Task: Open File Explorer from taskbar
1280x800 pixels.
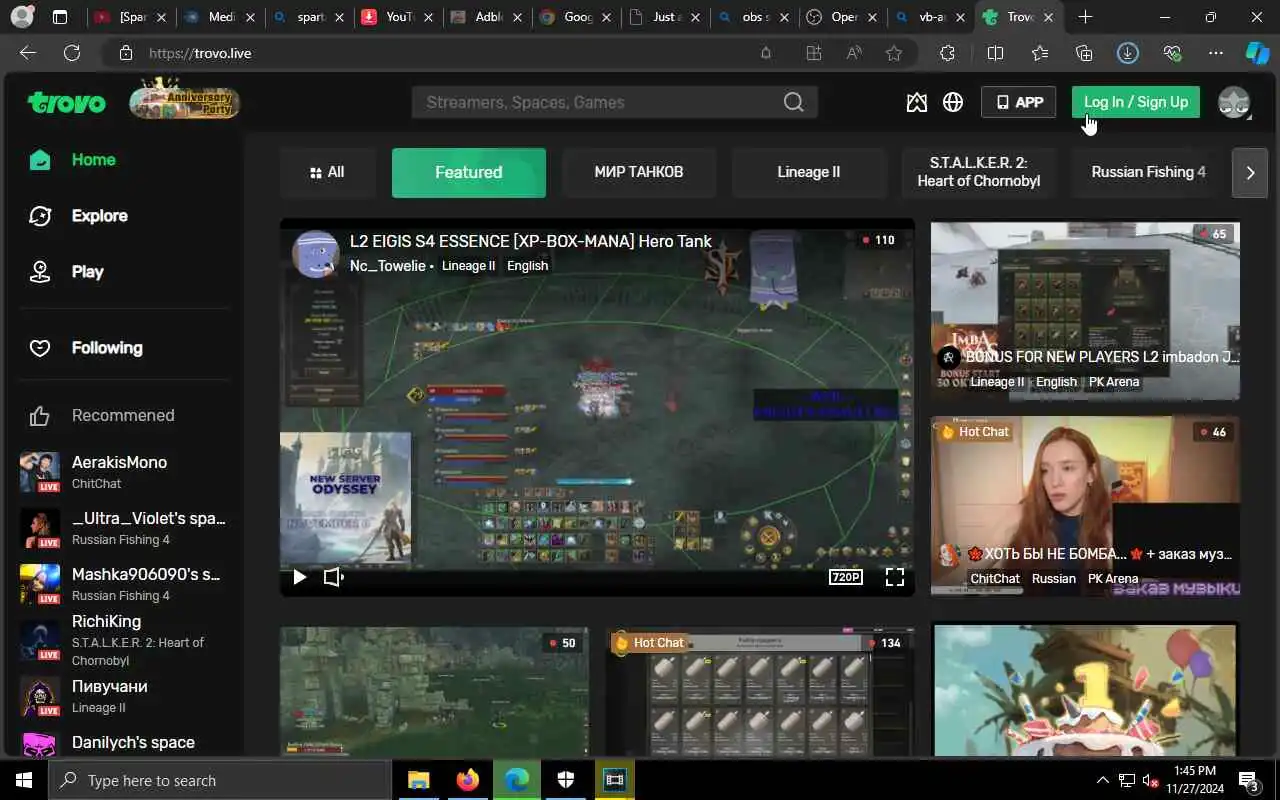Action: [418, 780]
